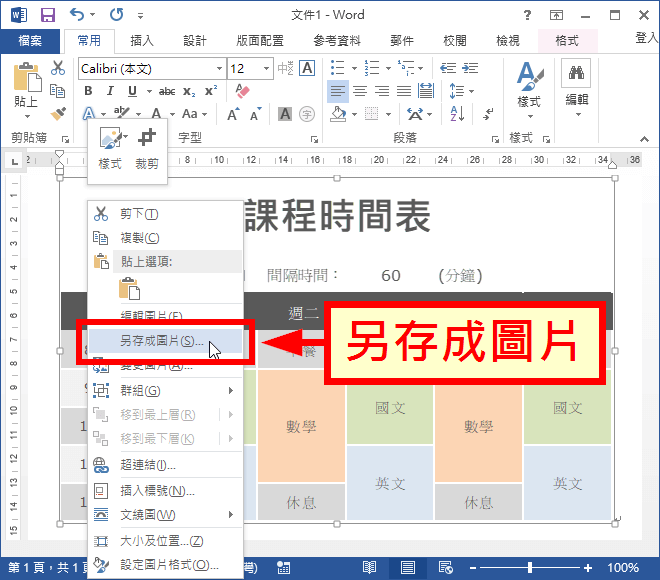Cut selection with the ribbon scissors icon

[58, 68]
